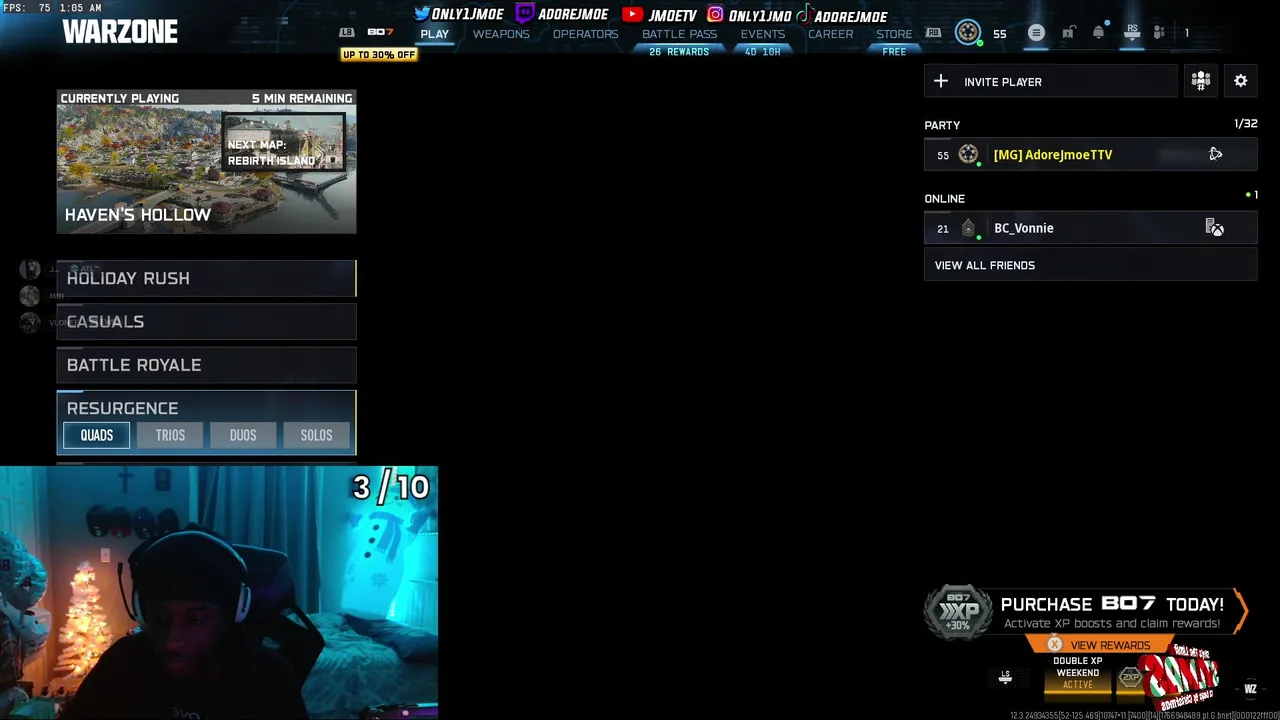Click the BO7 XP +30% badge
Screen dimensions: 1280x720
coord(959,612)
